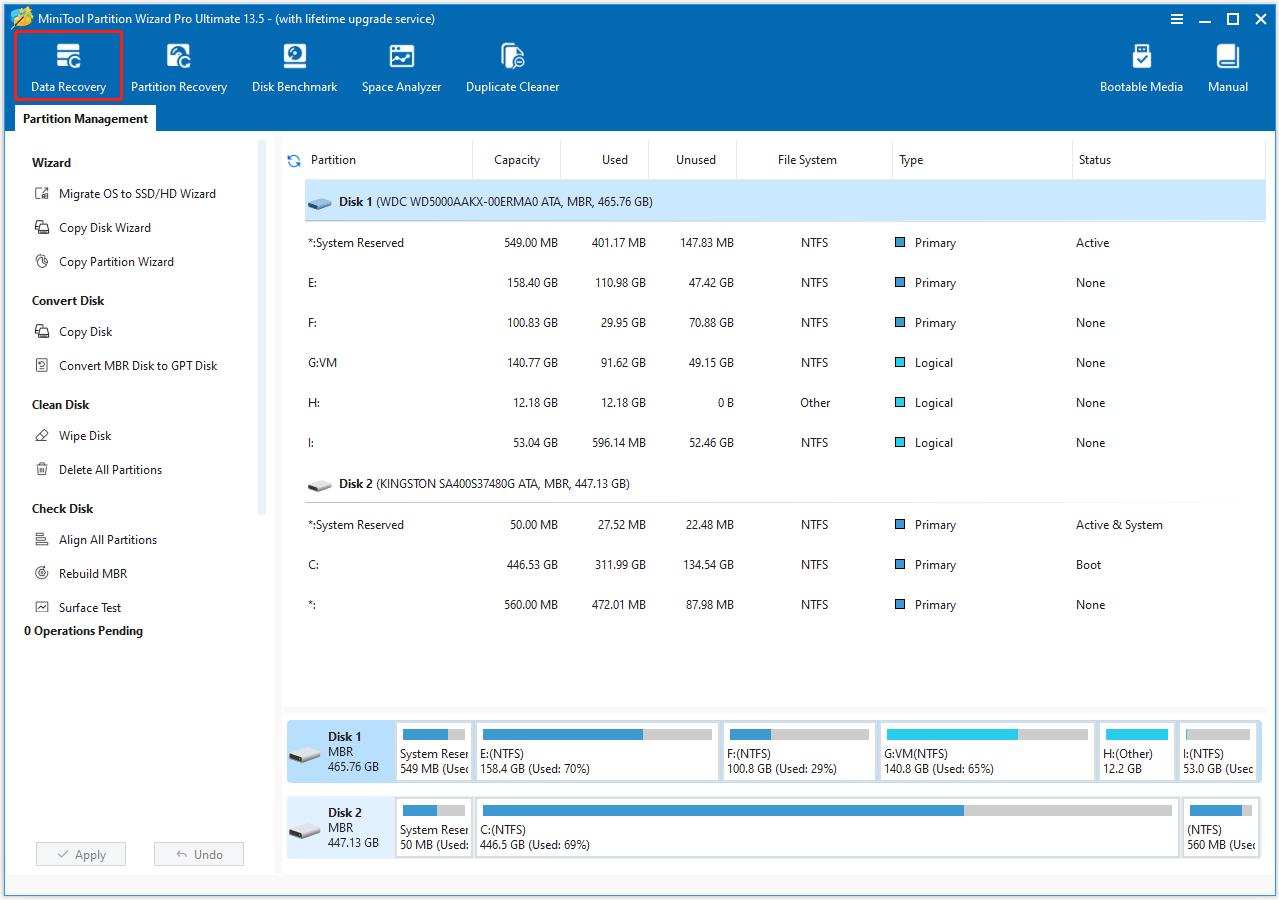Select Delete All Partitions
The image size is (1279, 900).
pyautogui.click(x=110, y=469)
